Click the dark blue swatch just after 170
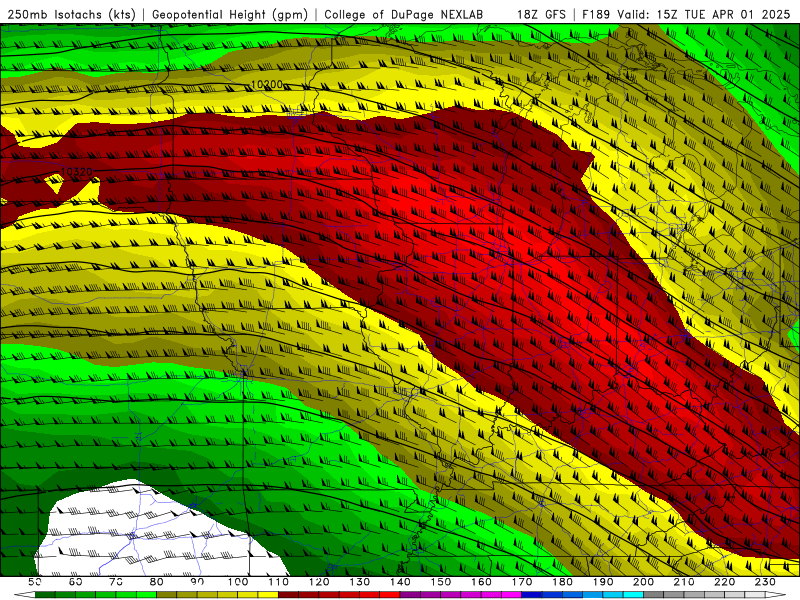800x600 pixels. tap(532, 595)
